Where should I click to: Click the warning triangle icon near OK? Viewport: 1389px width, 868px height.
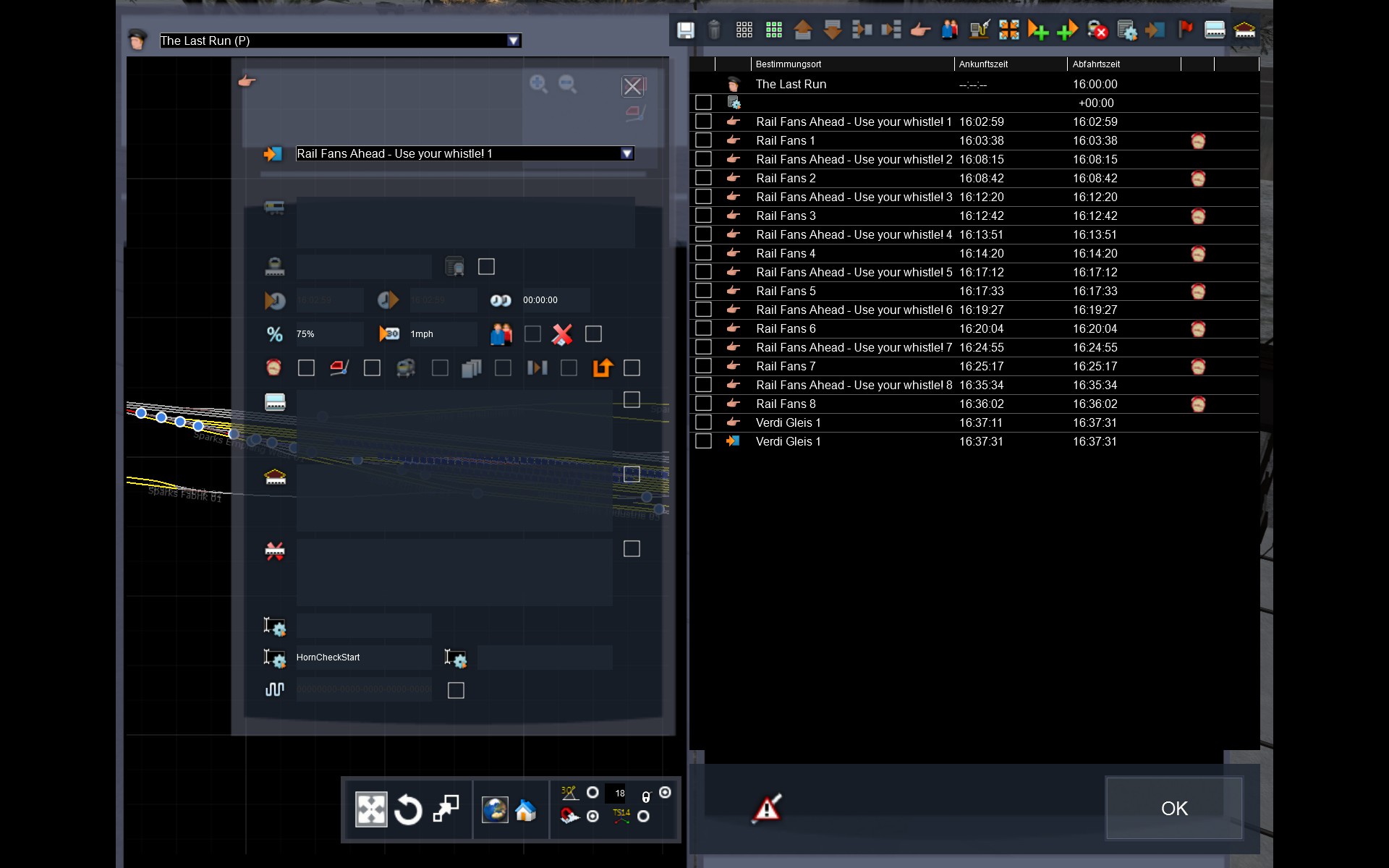tap(767, 808)
